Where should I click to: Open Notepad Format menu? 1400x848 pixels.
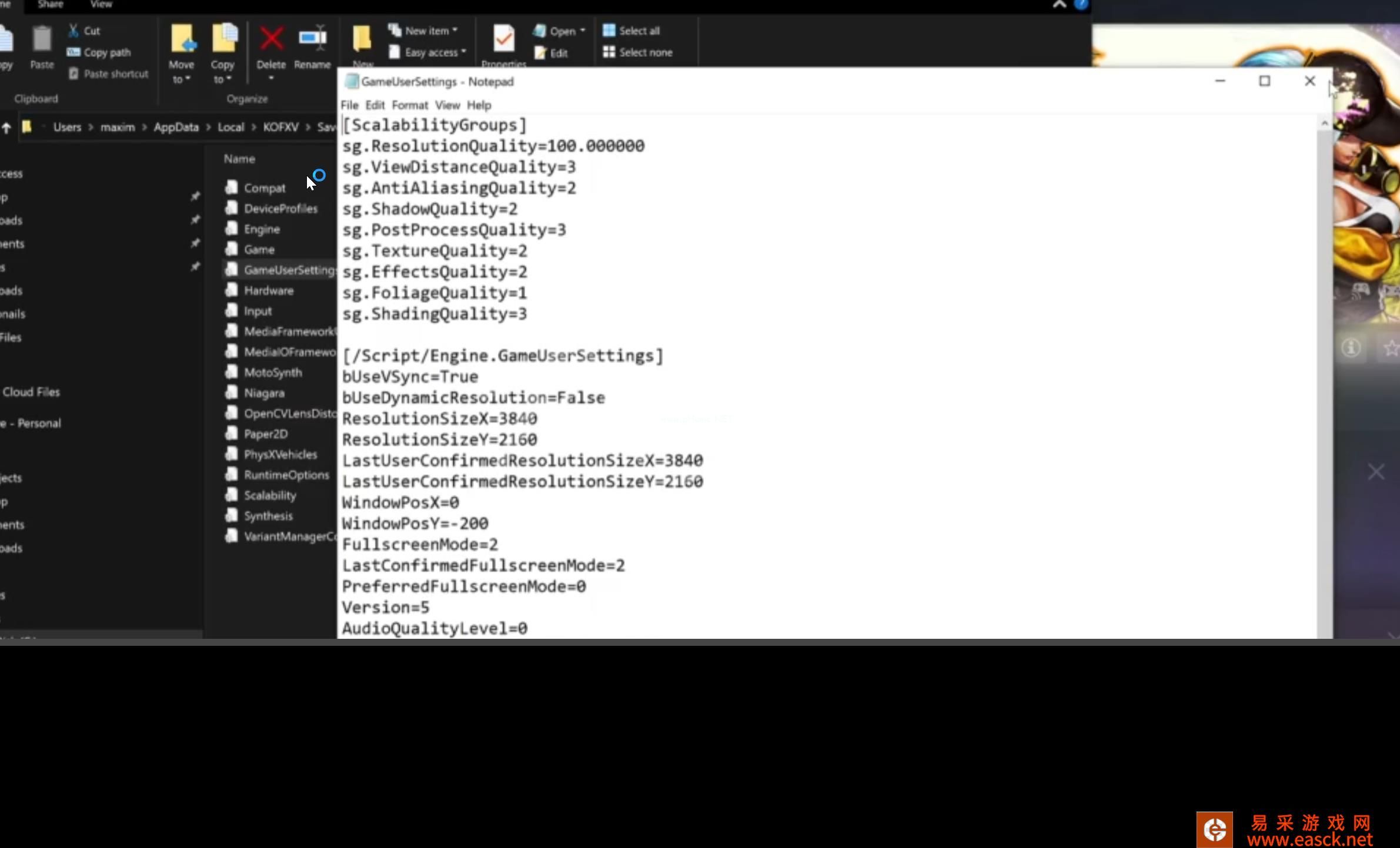tap(410, 105)
